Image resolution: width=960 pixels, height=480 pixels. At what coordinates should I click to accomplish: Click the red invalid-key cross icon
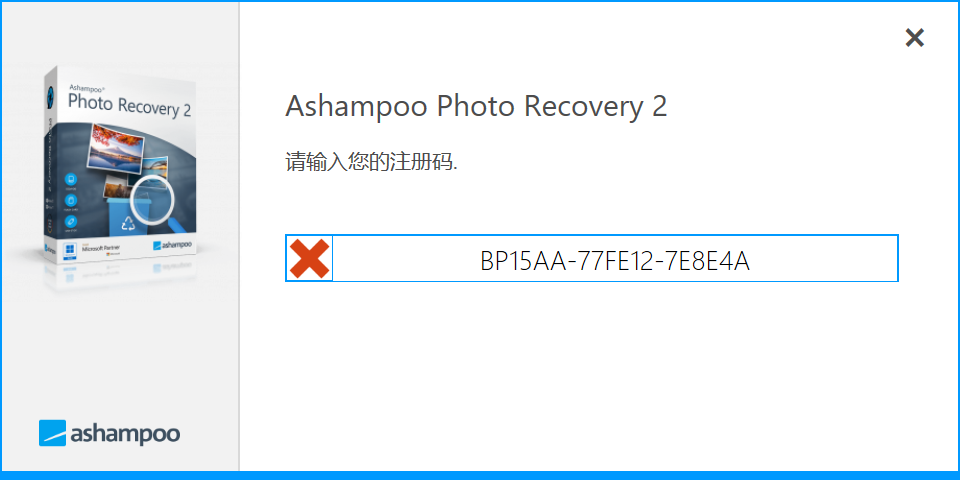pyautogui.click(x=309, y=258)
